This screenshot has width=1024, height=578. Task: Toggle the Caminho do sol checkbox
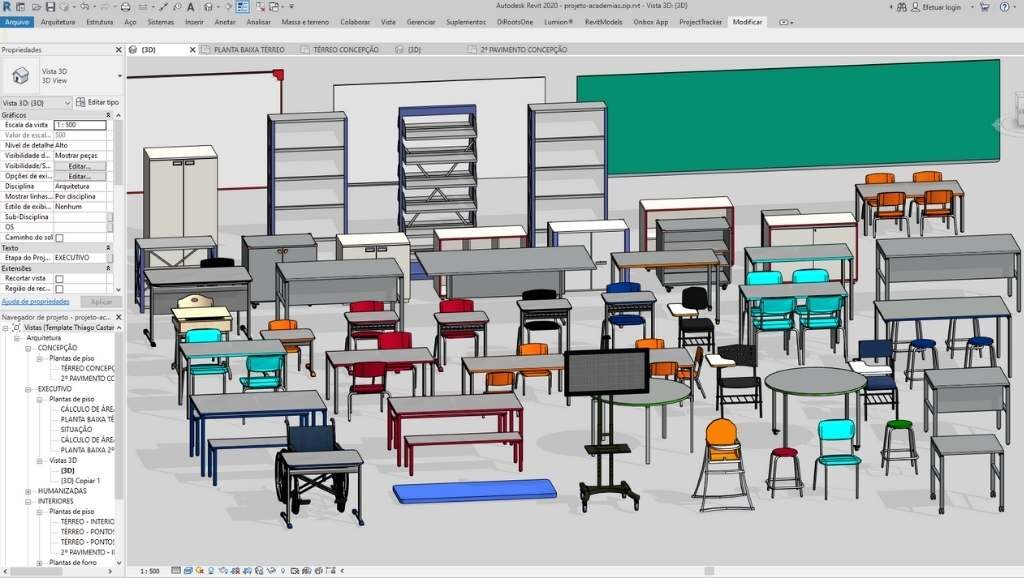59,237
